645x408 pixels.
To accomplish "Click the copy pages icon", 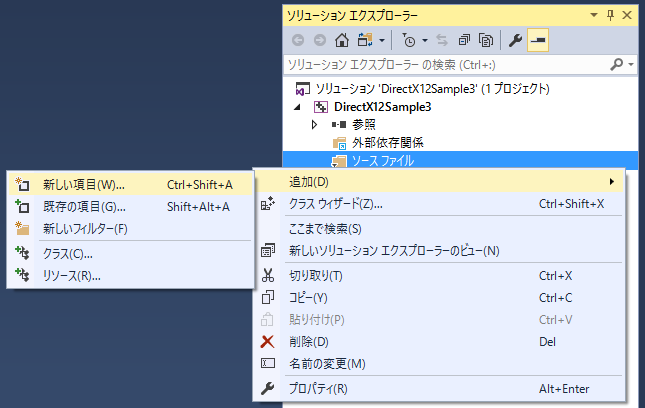I will 268,297.
